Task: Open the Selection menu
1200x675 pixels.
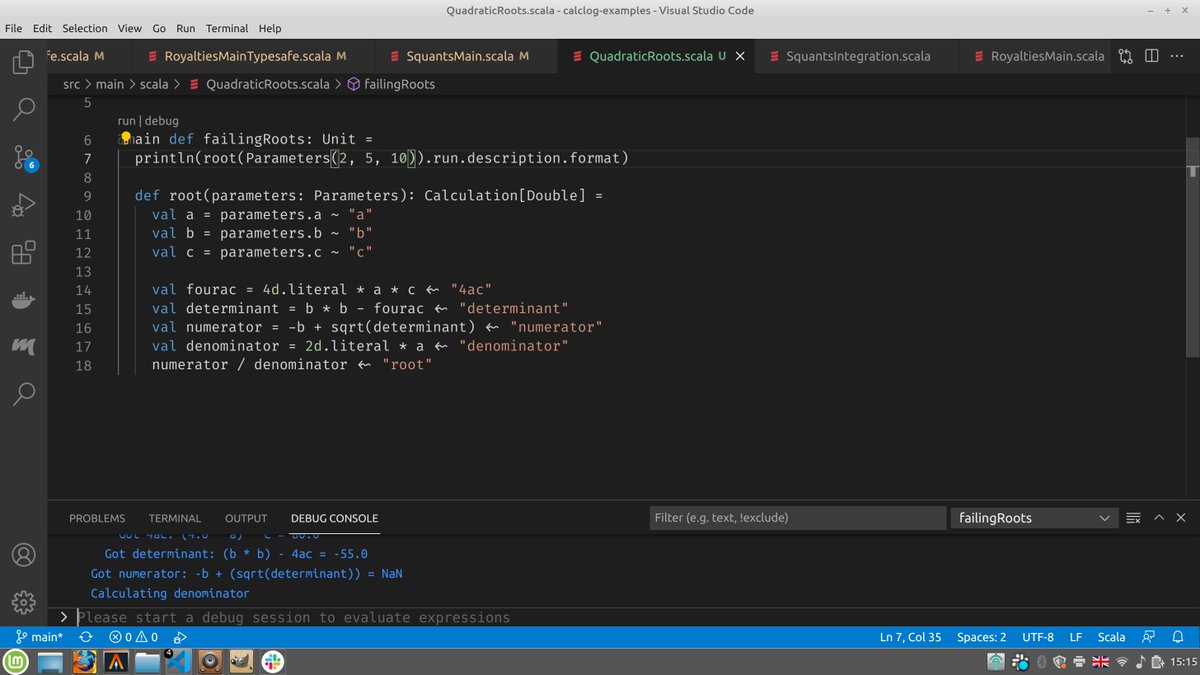Action: coord(84,28)
